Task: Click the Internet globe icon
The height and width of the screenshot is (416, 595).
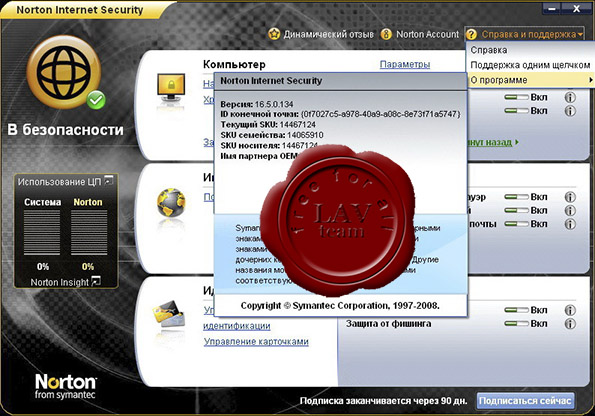Action: pyautogui.click(x=171, y=203)
